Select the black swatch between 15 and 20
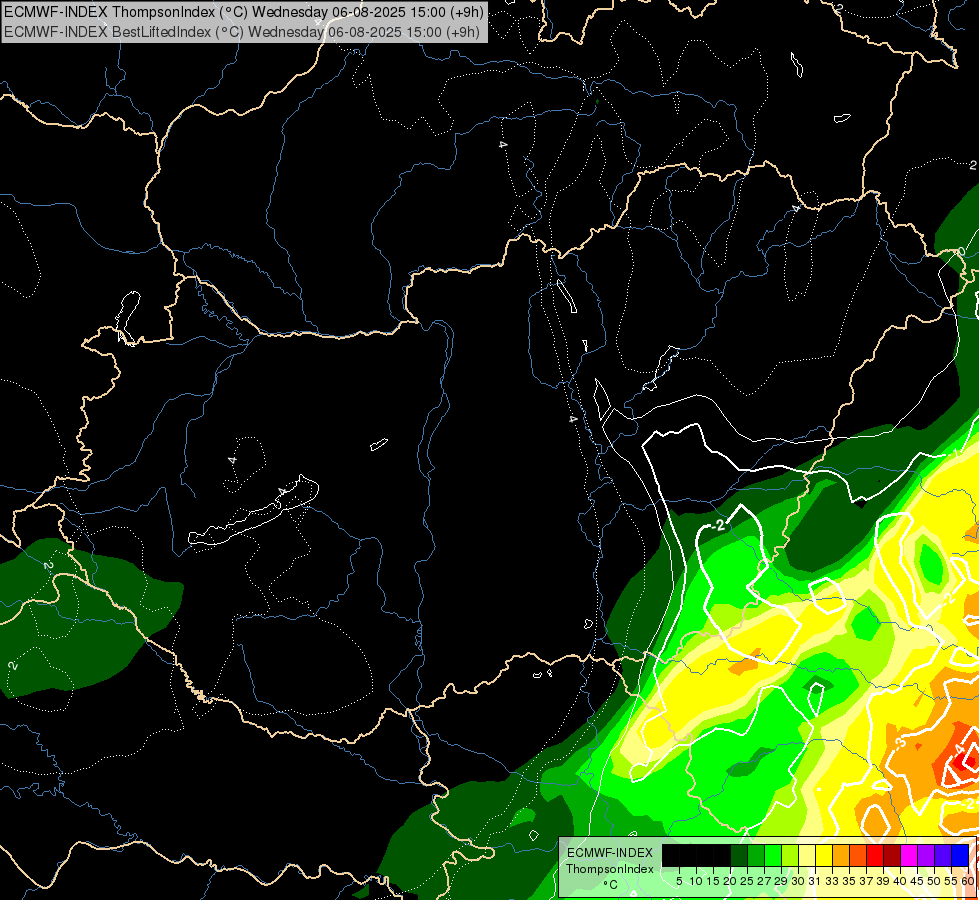This screenshot has width=979, height=900. [722, 855]
